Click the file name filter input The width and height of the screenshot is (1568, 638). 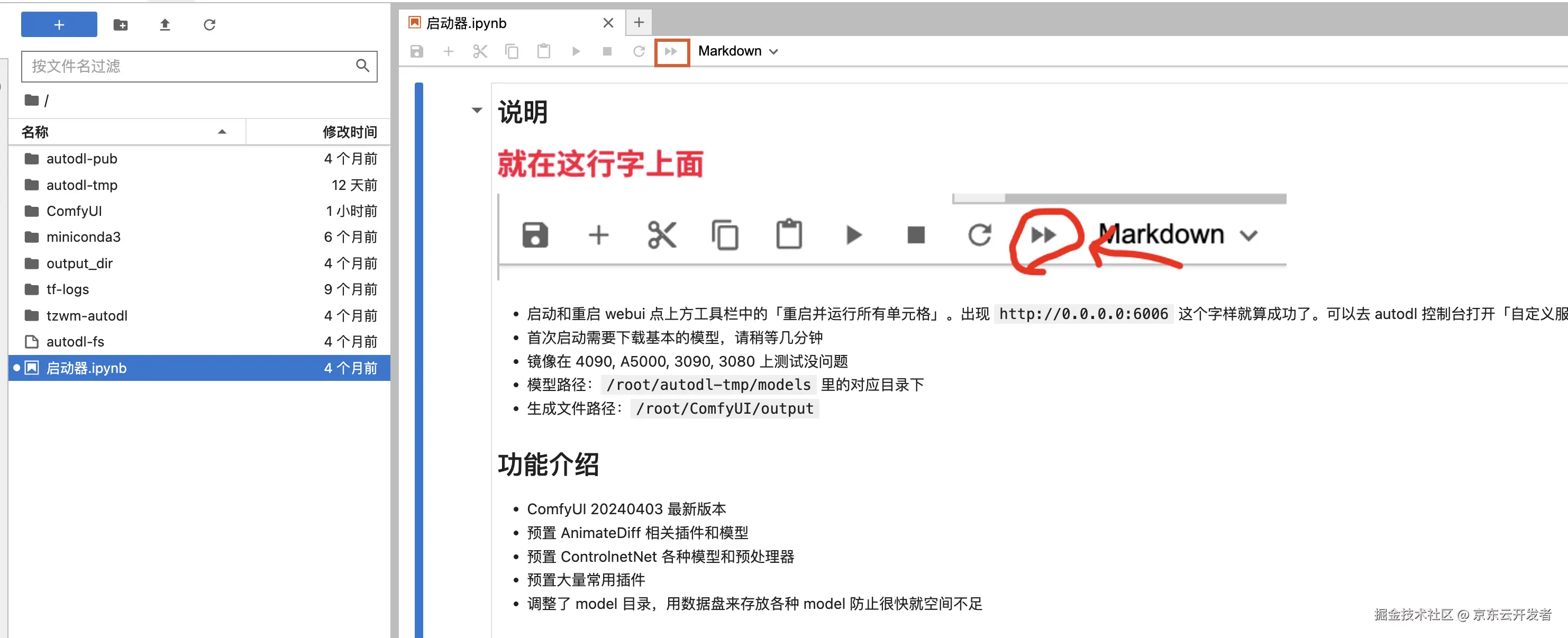(192, 66)
